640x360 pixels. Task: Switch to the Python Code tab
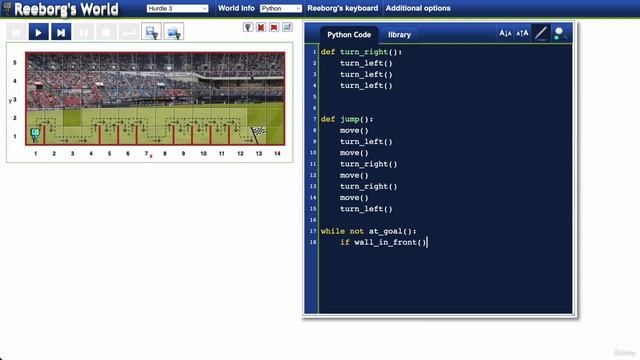(349, 35)
